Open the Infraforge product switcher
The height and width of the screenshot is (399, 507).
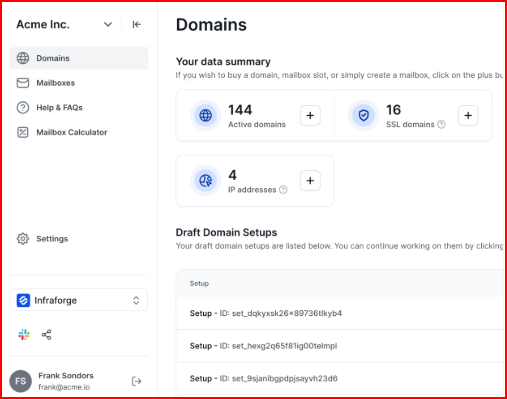point(79,300)
